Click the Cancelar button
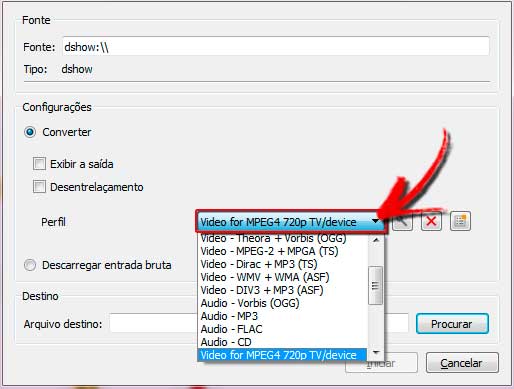This screenshot has width=514, height=389. click(x=462, y=363)
